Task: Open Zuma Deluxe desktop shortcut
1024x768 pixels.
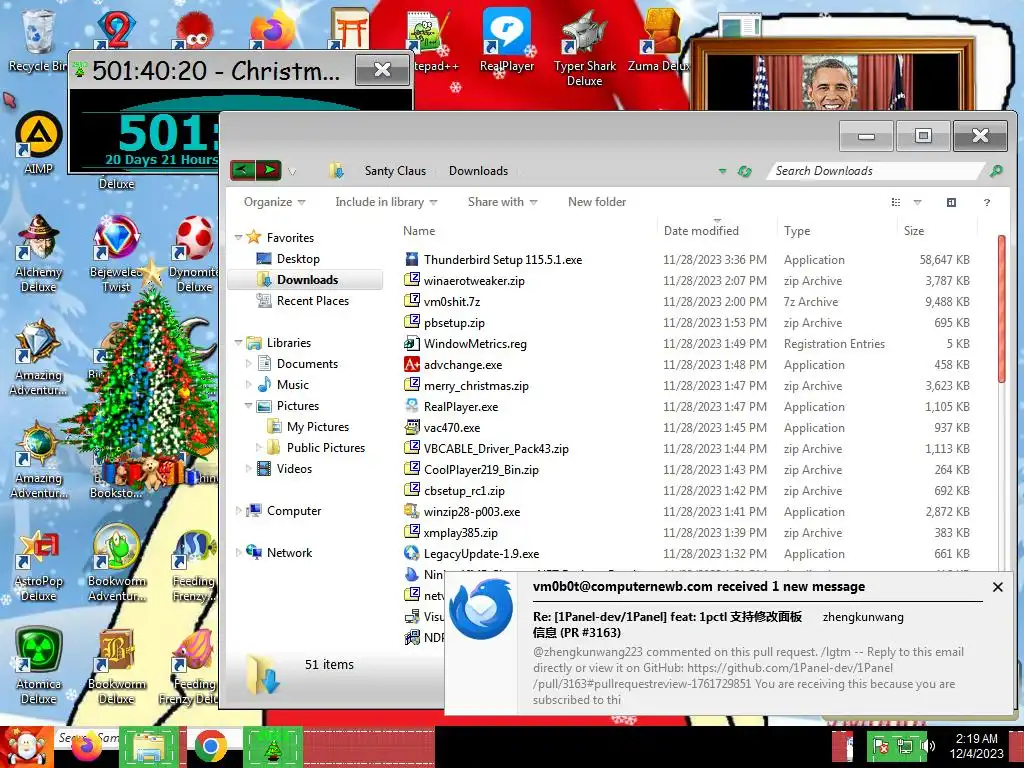Action: pyautogui.click(x=660, y=40)
